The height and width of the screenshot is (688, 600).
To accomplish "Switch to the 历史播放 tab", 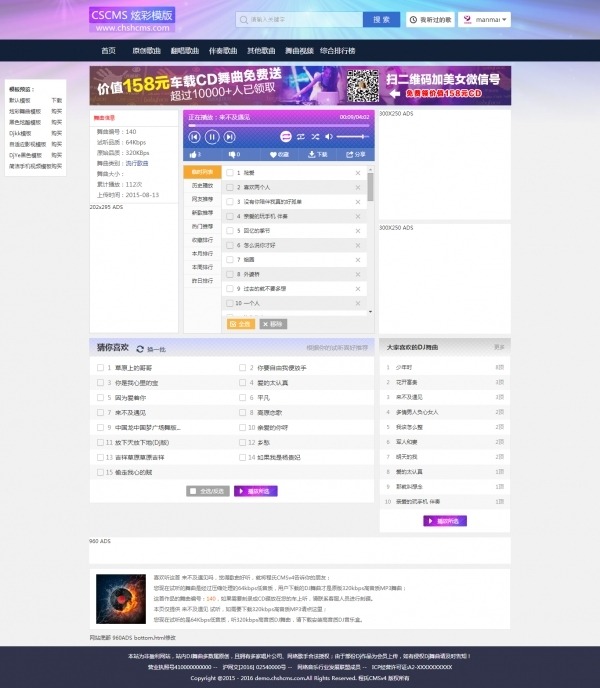I will coord(202,186).
